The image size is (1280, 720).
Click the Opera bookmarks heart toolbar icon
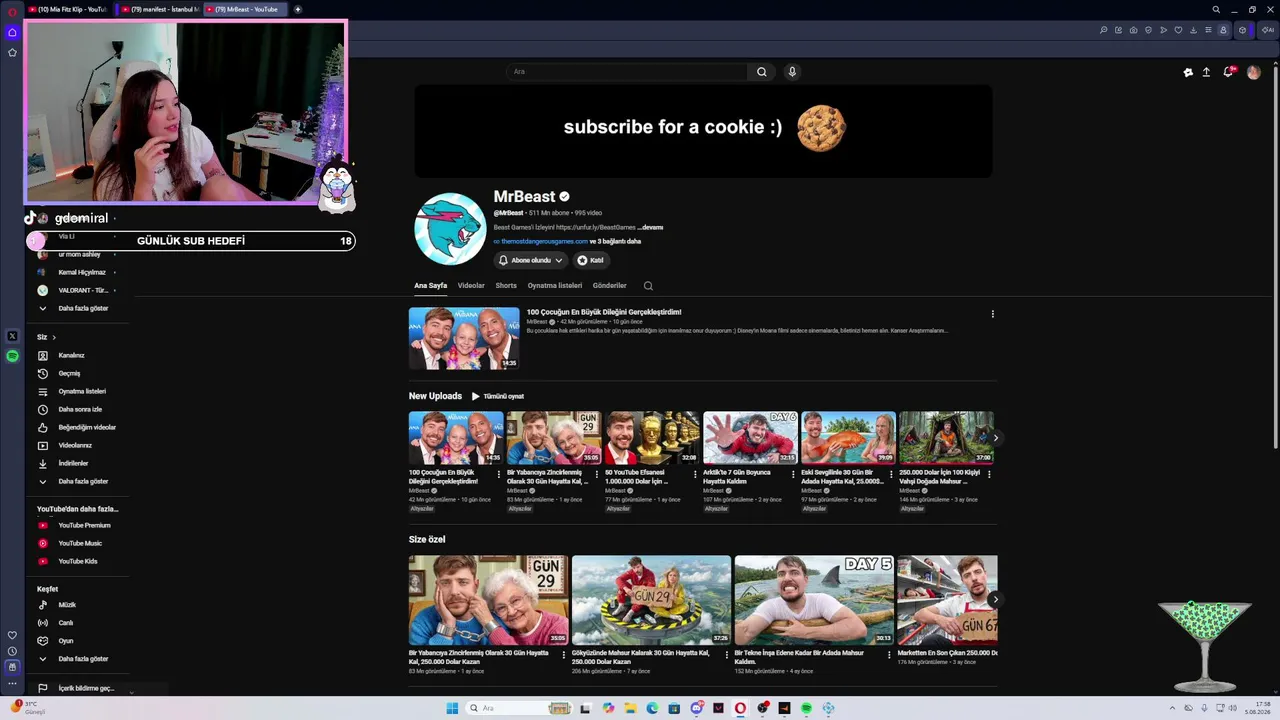(x=1178, y=30)
